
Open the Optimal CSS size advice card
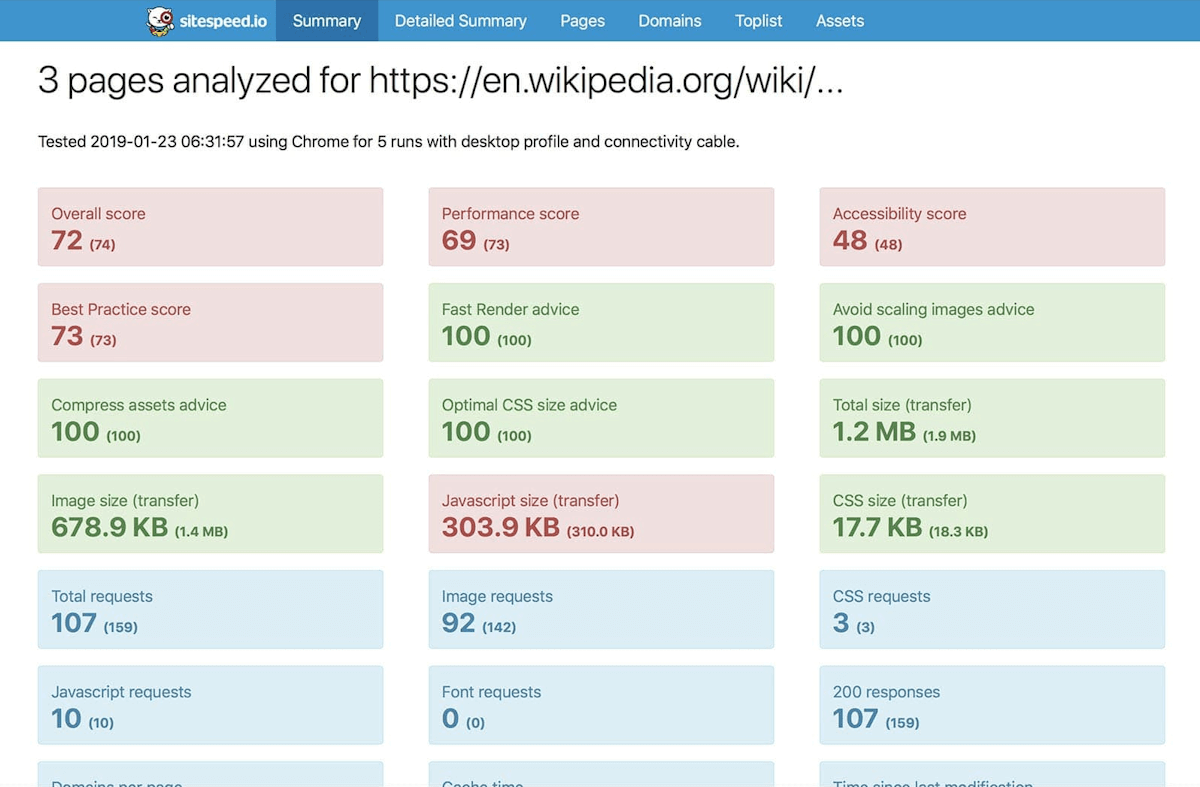click(x=601, y=418)
